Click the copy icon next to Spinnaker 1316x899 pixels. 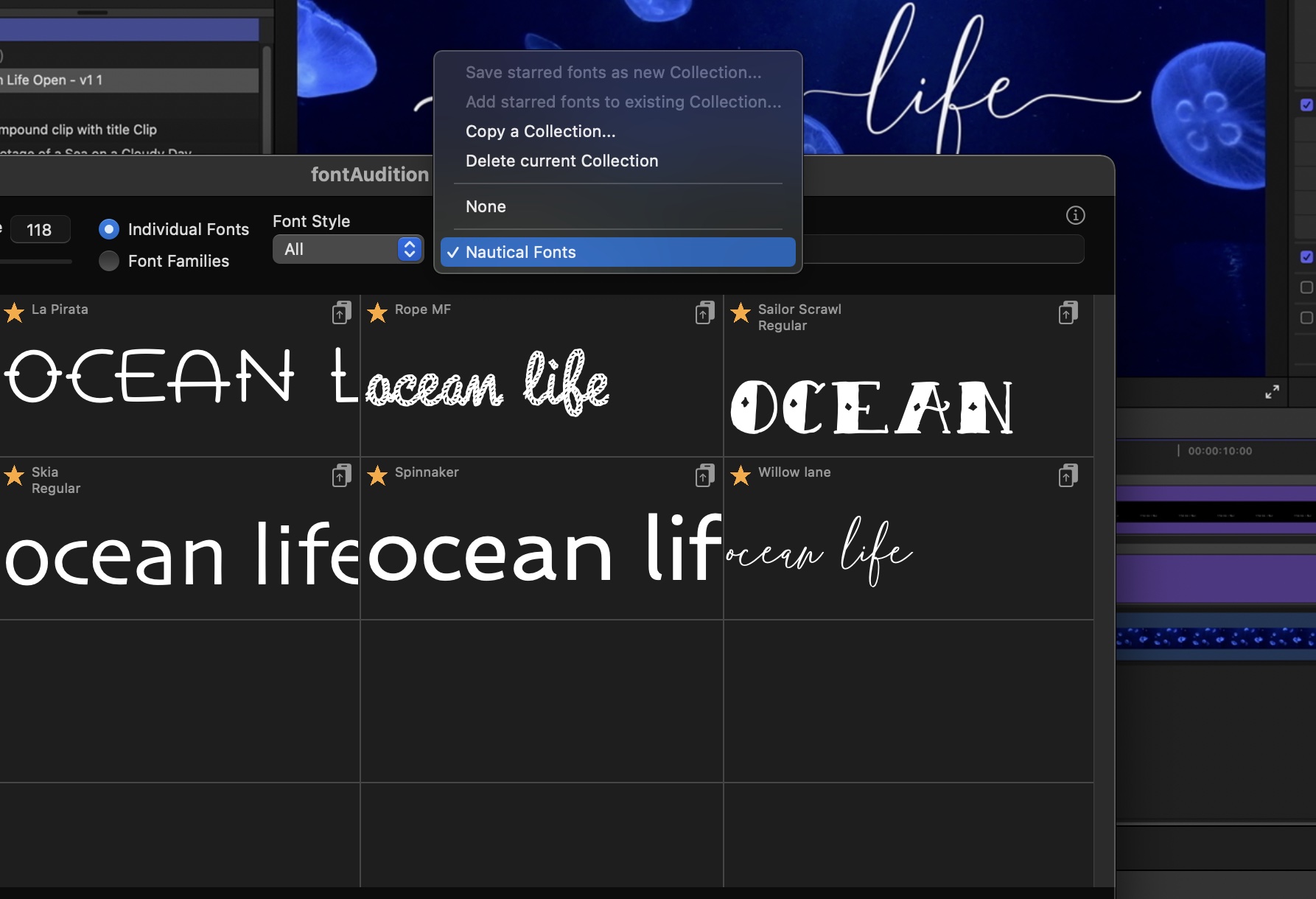(704, 475)
